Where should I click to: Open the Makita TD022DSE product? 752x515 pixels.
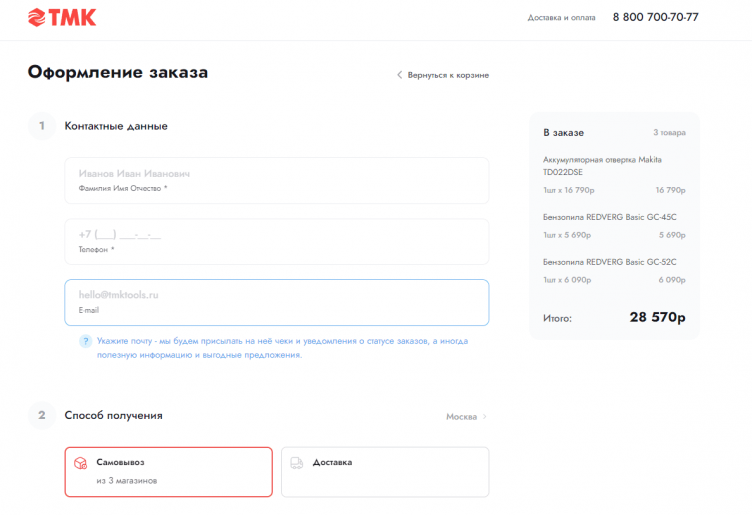pyautogui.click(x=602, y=165)
